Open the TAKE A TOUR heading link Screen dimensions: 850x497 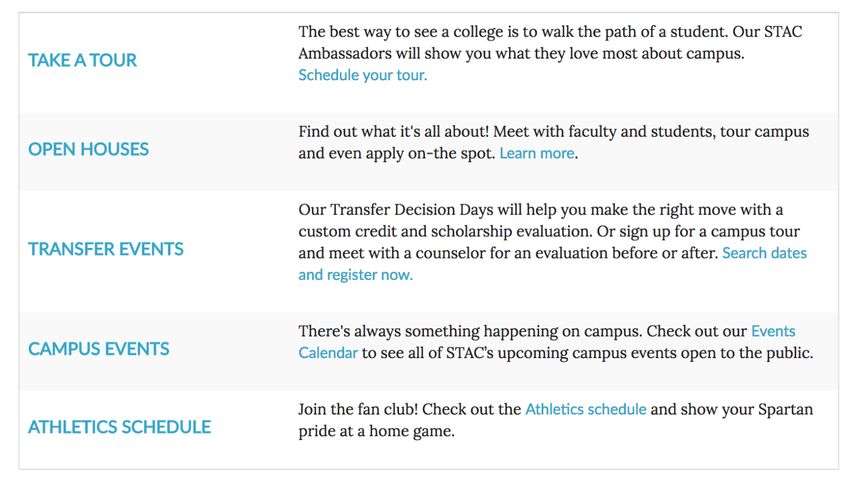[x=82, y=60]
